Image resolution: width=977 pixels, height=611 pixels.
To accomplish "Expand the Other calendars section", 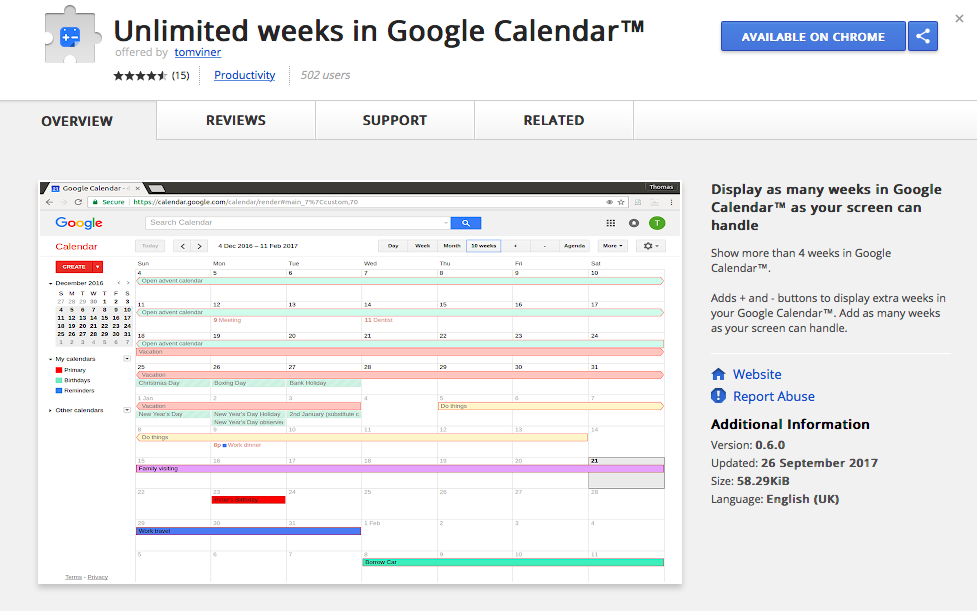I will [x=50, y=410].
